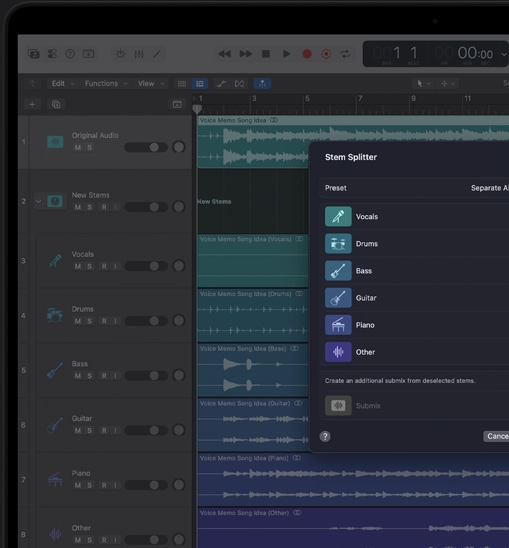Viewport: 509px width, 548px height.
Task: Click the Submix icon in Stem Splitter
Action: pos(338,406)
